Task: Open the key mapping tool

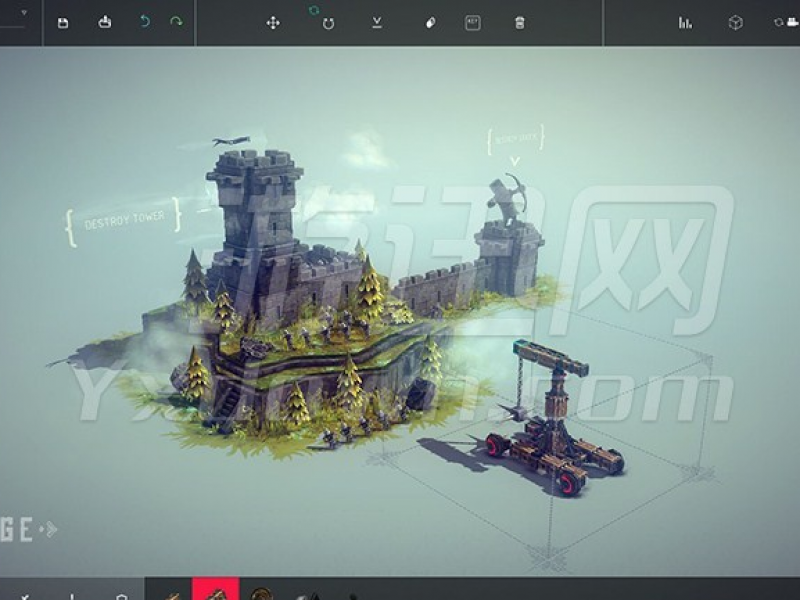Action: (x=473, y=22)
